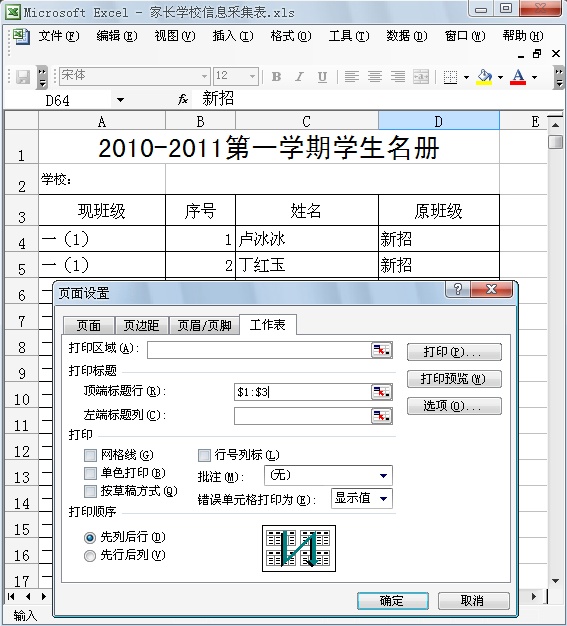Click the Underline formatting icon
The image size is (567, 626).
[322, 76]
